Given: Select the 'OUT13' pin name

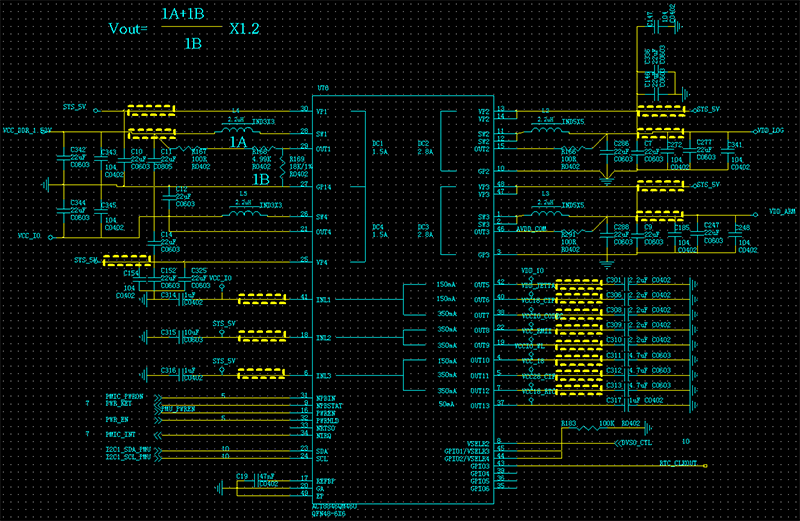Looking at the screenshot, I should click(480, 406).
